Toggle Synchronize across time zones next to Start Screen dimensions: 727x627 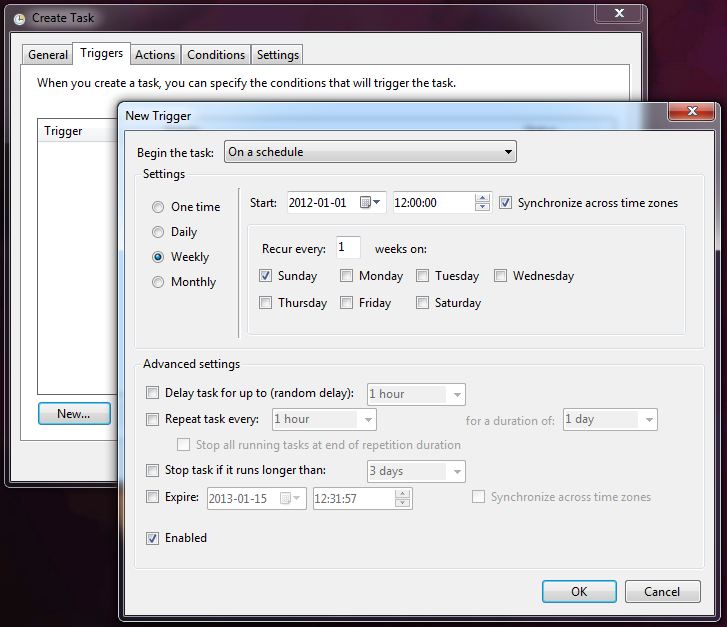[x=505, y=203]
